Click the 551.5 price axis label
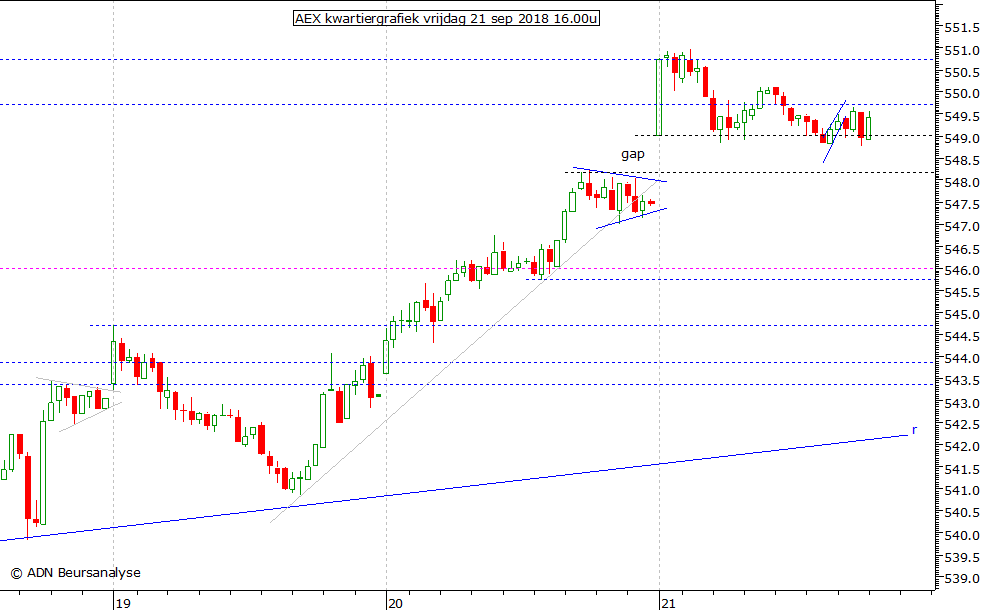 (x=962, y=28)
